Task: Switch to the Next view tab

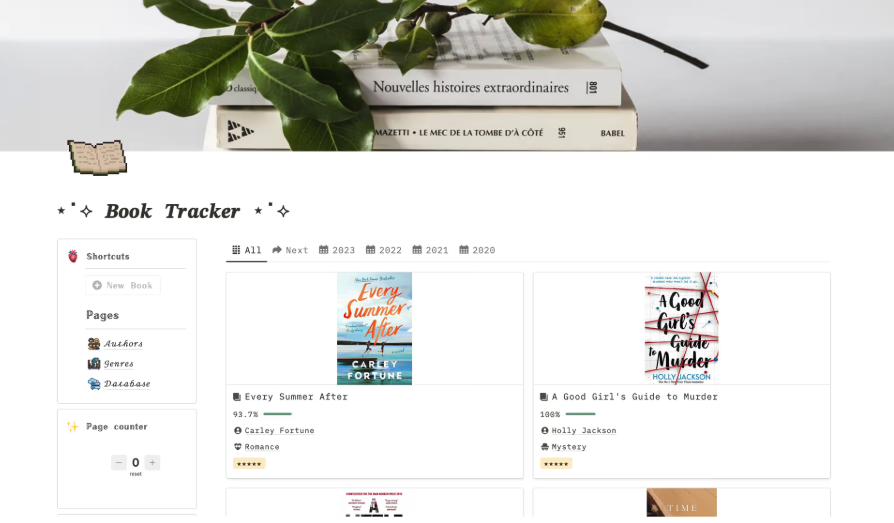Action: click(x=290, y=250)
